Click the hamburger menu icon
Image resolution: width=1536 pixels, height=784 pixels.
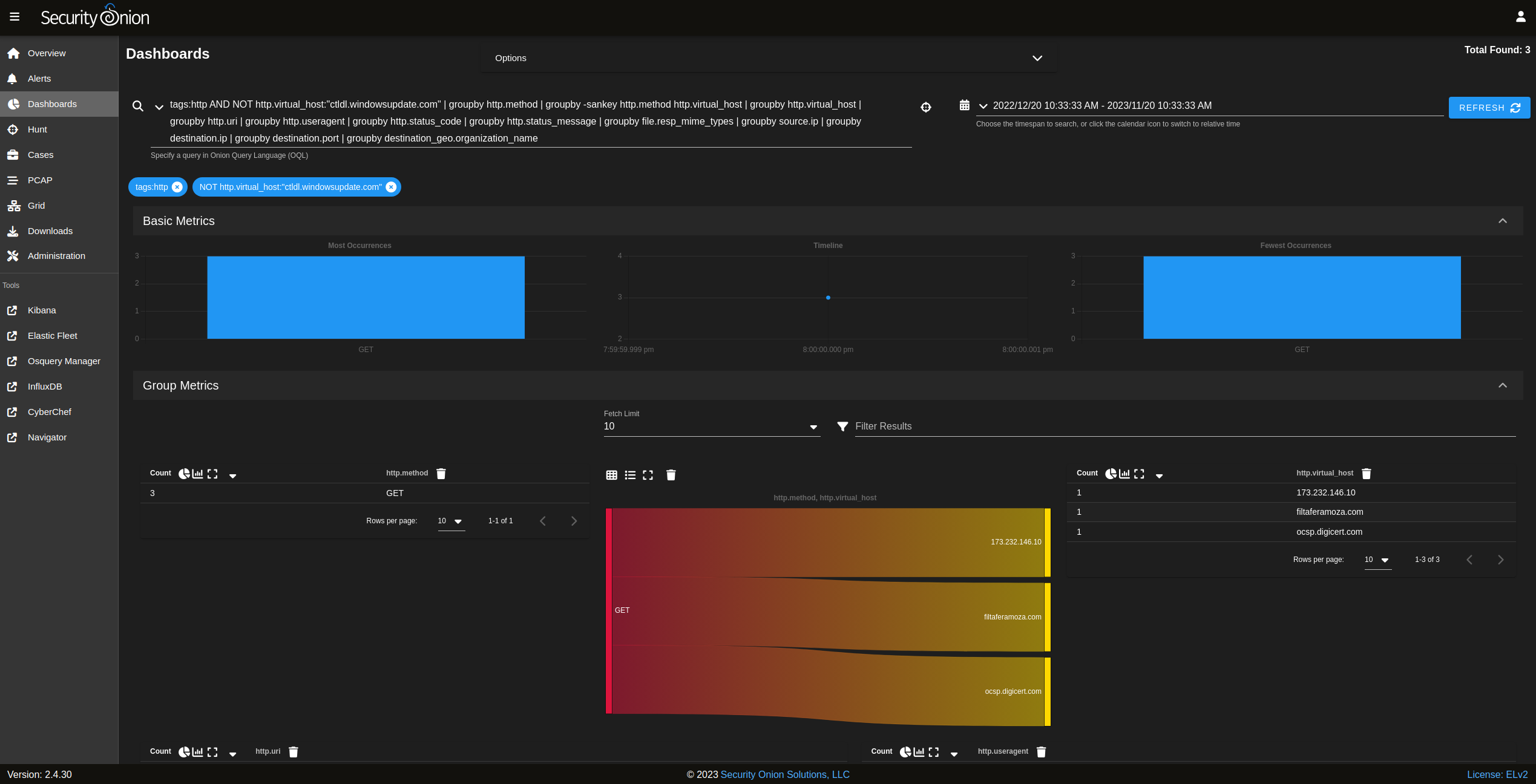15,17
